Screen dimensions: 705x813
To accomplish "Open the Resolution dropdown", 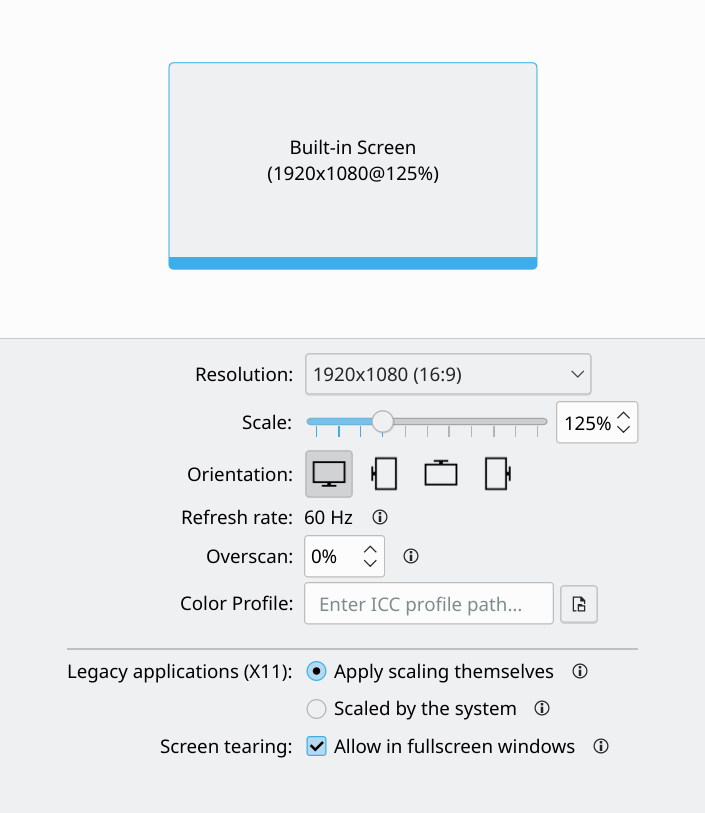I will 448,374.
